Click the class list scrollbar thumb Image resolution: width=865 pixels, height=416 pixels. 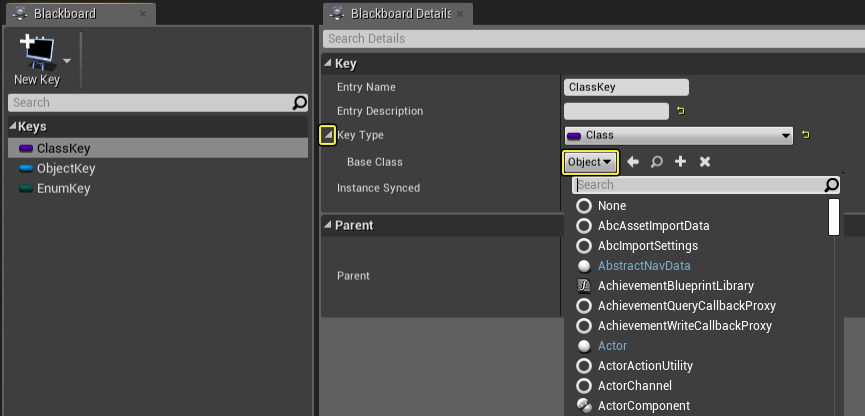(834, 217)
